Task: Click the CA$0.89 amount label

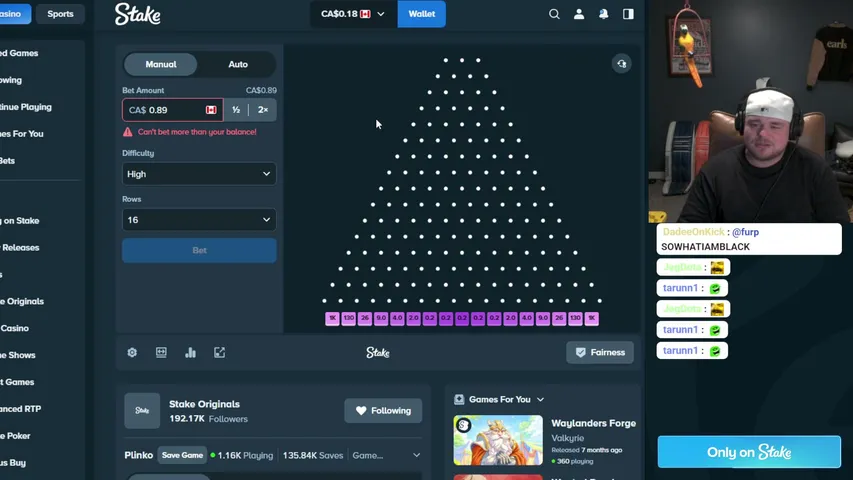Action: [x=261, y=90]
